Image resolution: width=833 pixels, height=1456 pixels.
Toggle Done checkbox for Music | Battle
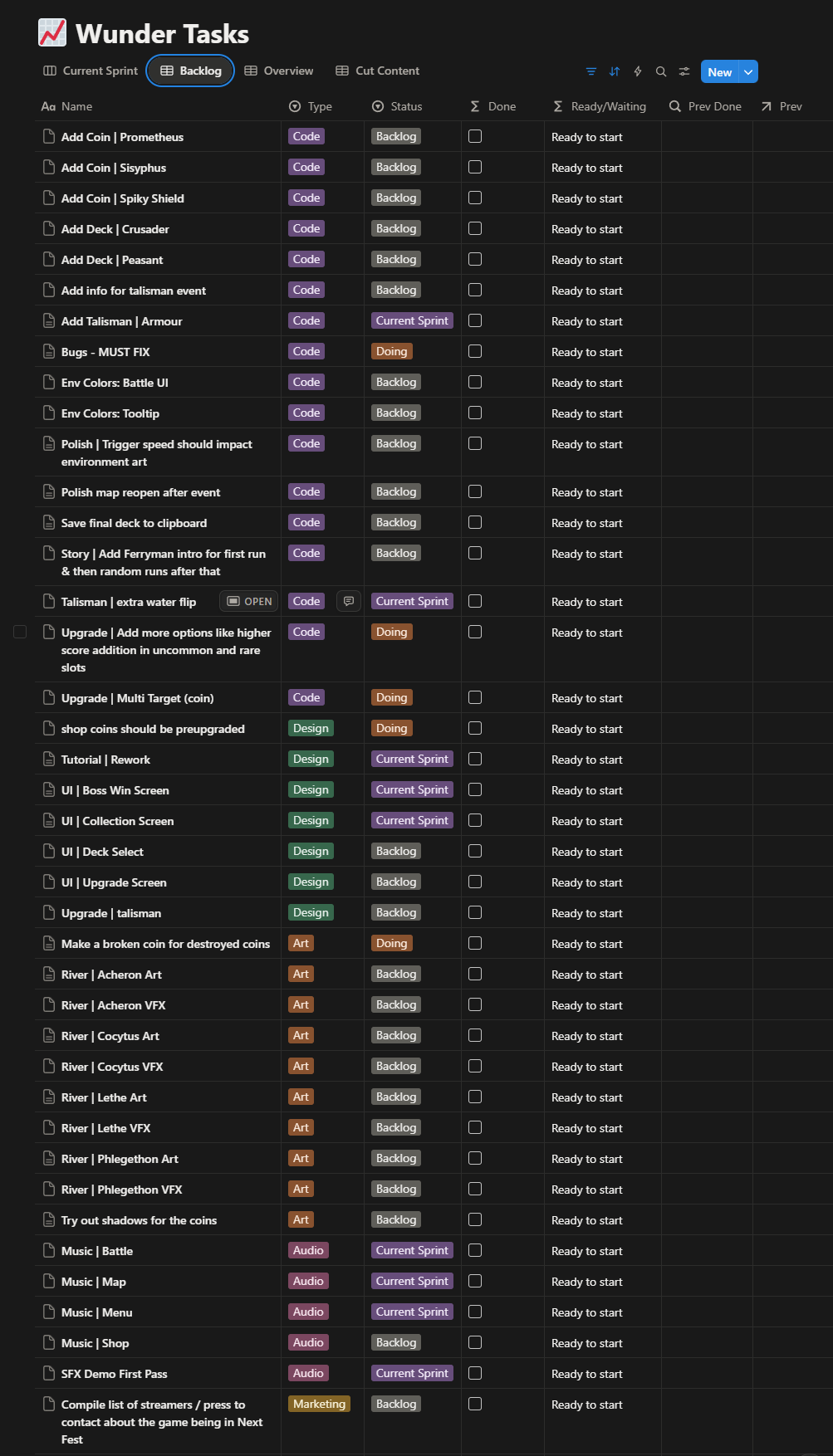click(x=475, y=1250)
